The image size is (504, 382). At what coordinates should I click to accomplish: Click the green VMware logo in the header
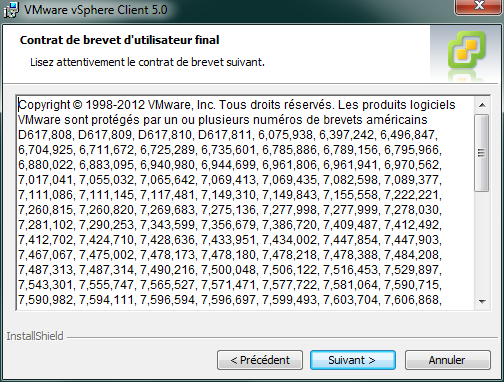[467, 49]
